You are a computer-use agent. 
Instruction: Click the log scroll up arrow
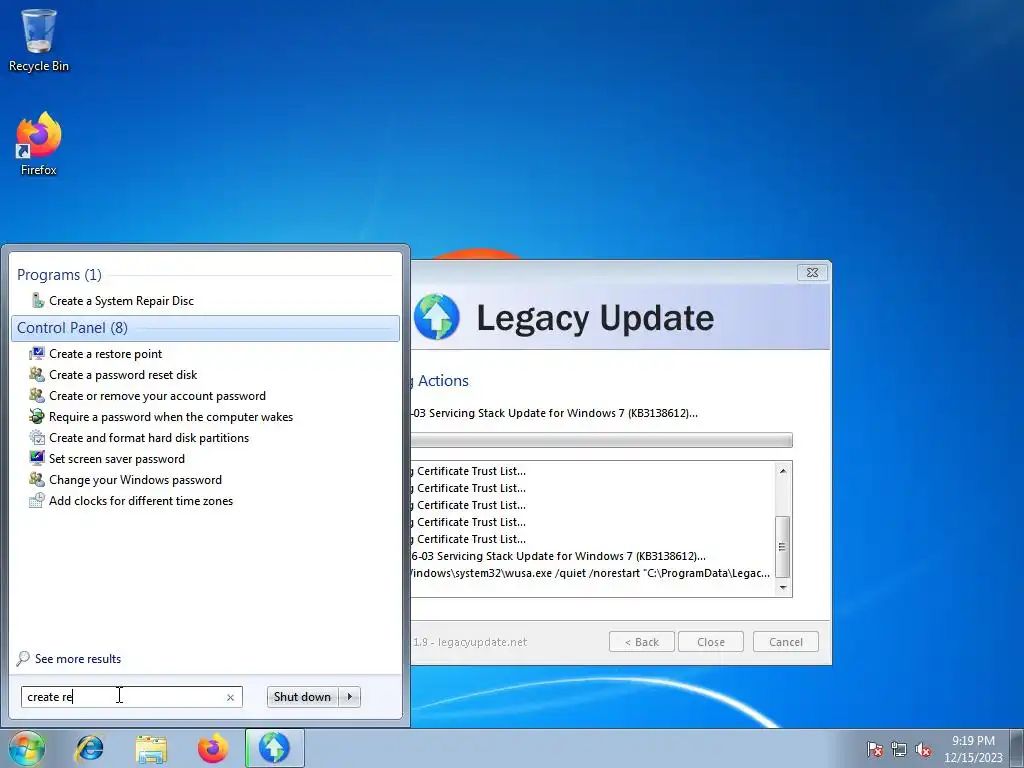tap(782, 470)
